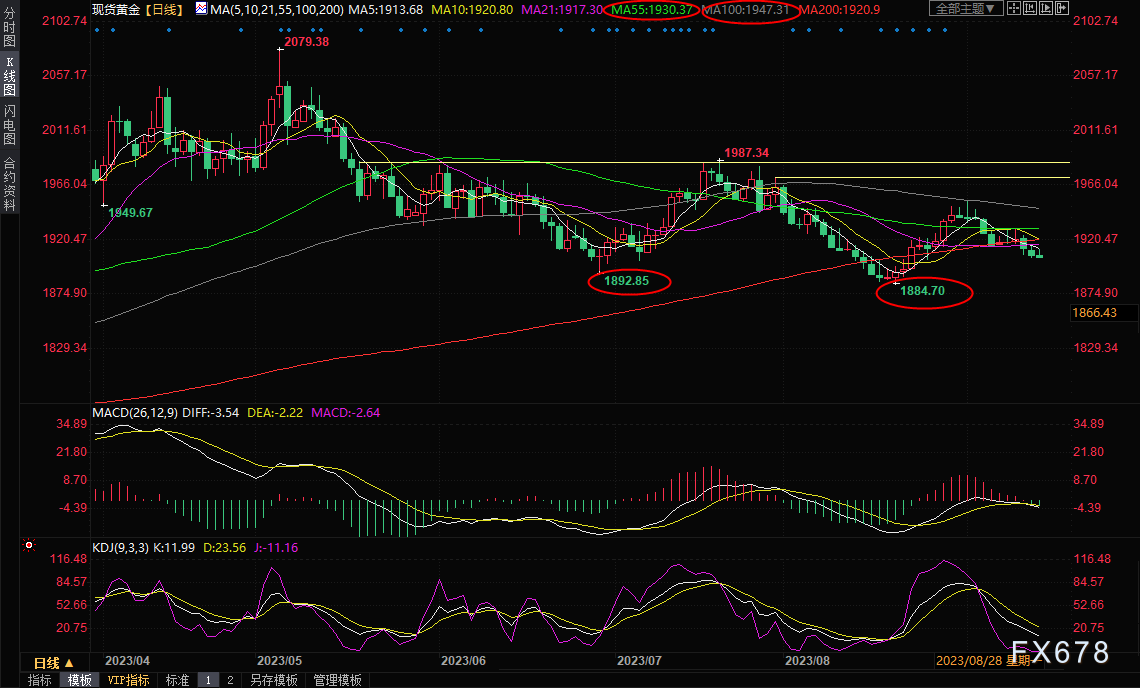Screen dimensions: 1140x688
Task: Click the jump-to-start chart range icon
Action: pos(1030,9)
